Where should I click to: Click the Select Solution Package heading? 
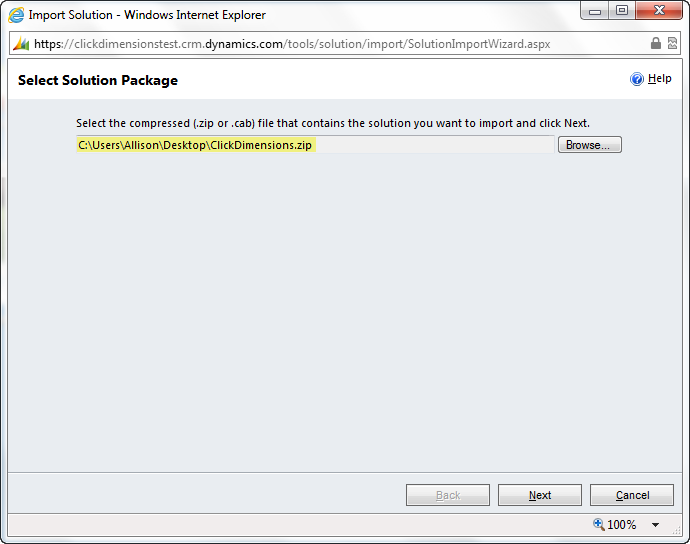pyautogui.click(x=98, y=80)
